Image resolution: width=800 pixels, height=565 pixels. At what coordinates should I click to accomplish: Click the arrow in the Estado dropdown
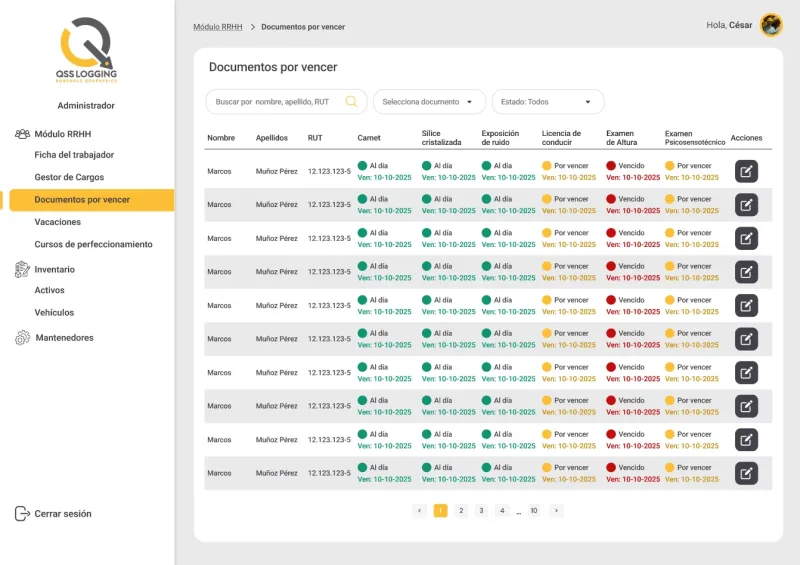588,102
